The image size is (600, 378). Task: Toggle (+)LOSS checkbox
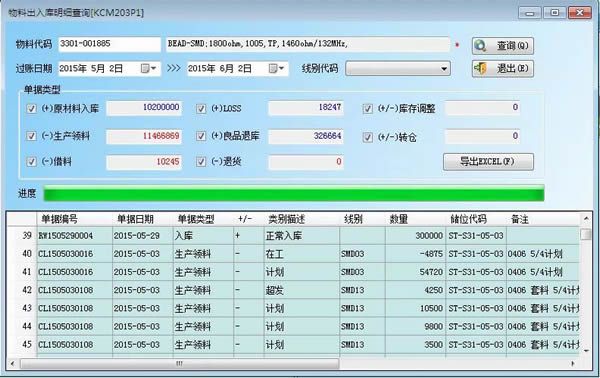click(x=201, y=109)
